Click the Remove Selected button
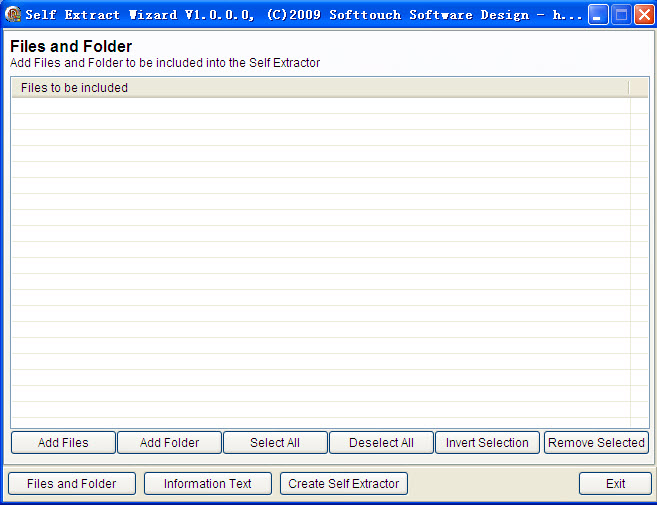Screen dimensions: 657x506 596,443
